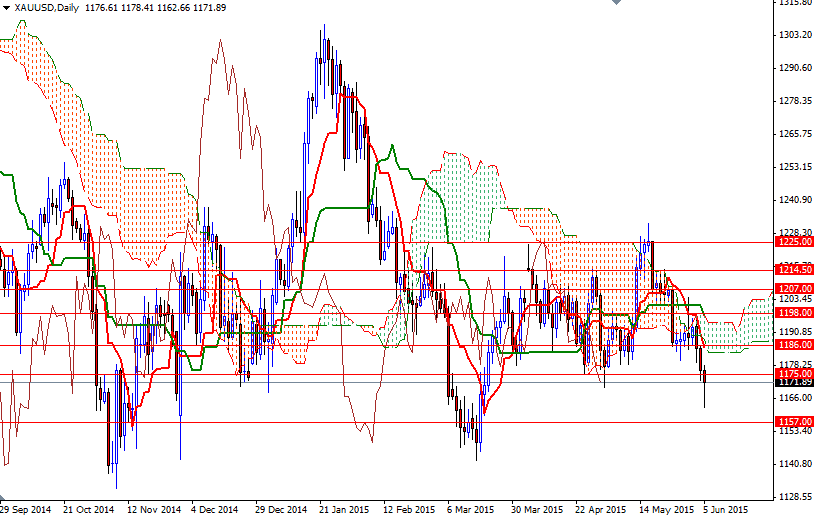Click the 1303.20 price scale value
The image size is (814, 516).
point(792,35)
